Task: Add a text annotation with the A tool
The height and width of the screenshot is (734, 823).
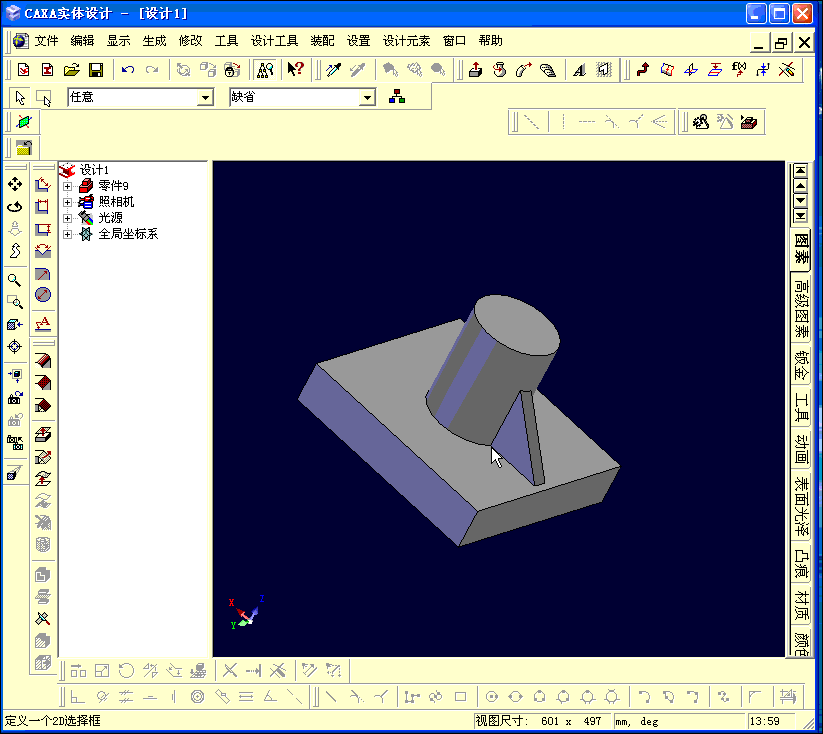Action: click(x=43, y=323)
